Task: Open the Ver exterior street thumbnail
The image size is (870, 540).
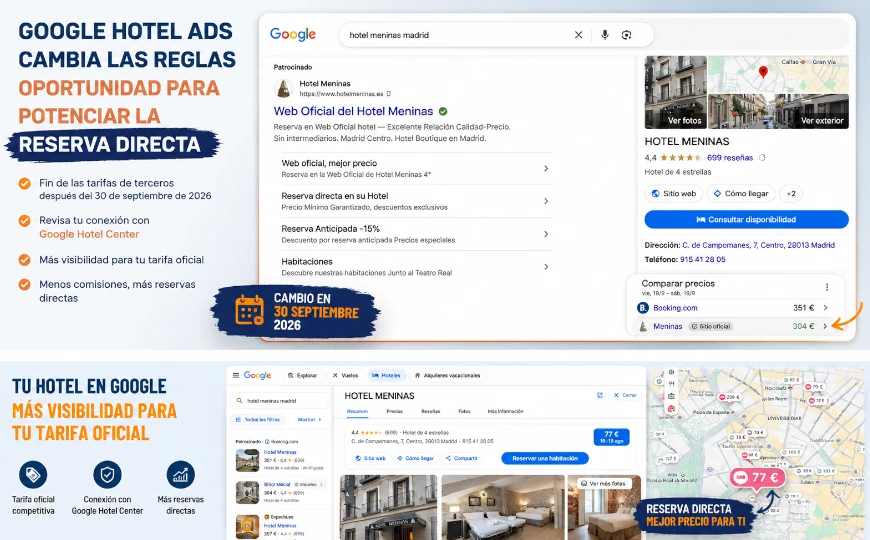Action: coord(778,111)
